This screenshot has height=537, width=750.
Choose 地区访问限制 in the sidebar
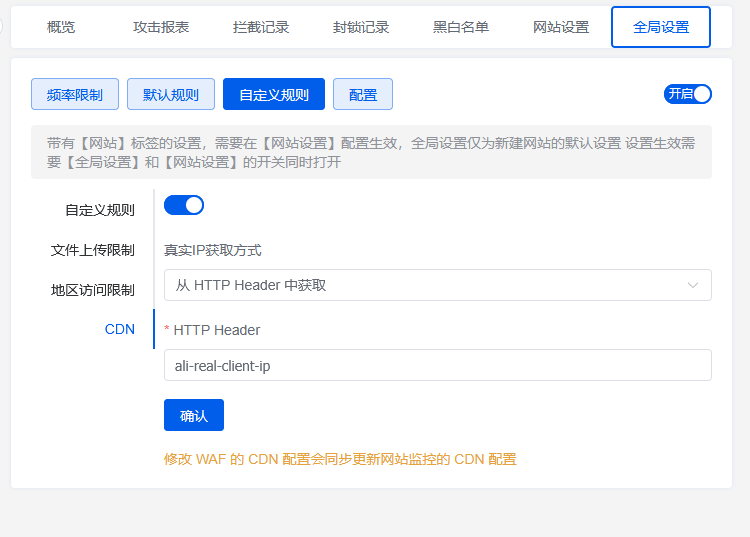click(x=93, y=290)
